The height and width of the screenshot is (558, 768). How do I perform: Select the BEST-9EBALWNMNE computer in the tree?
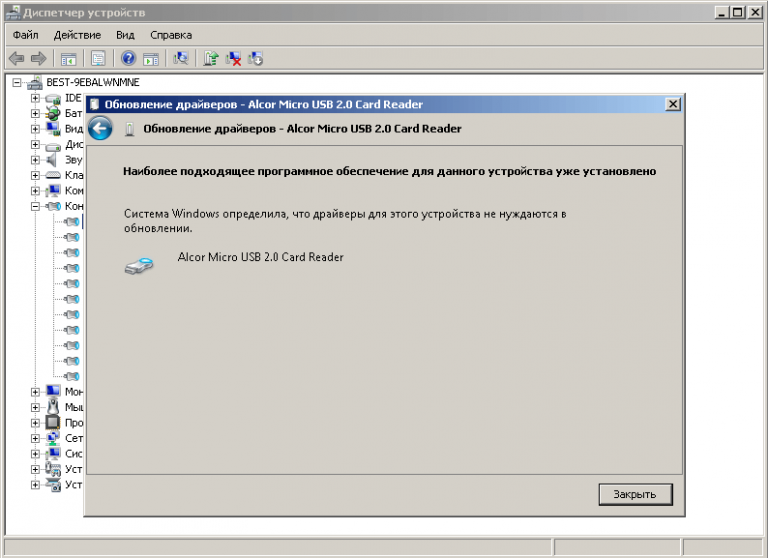click(92, 83)
